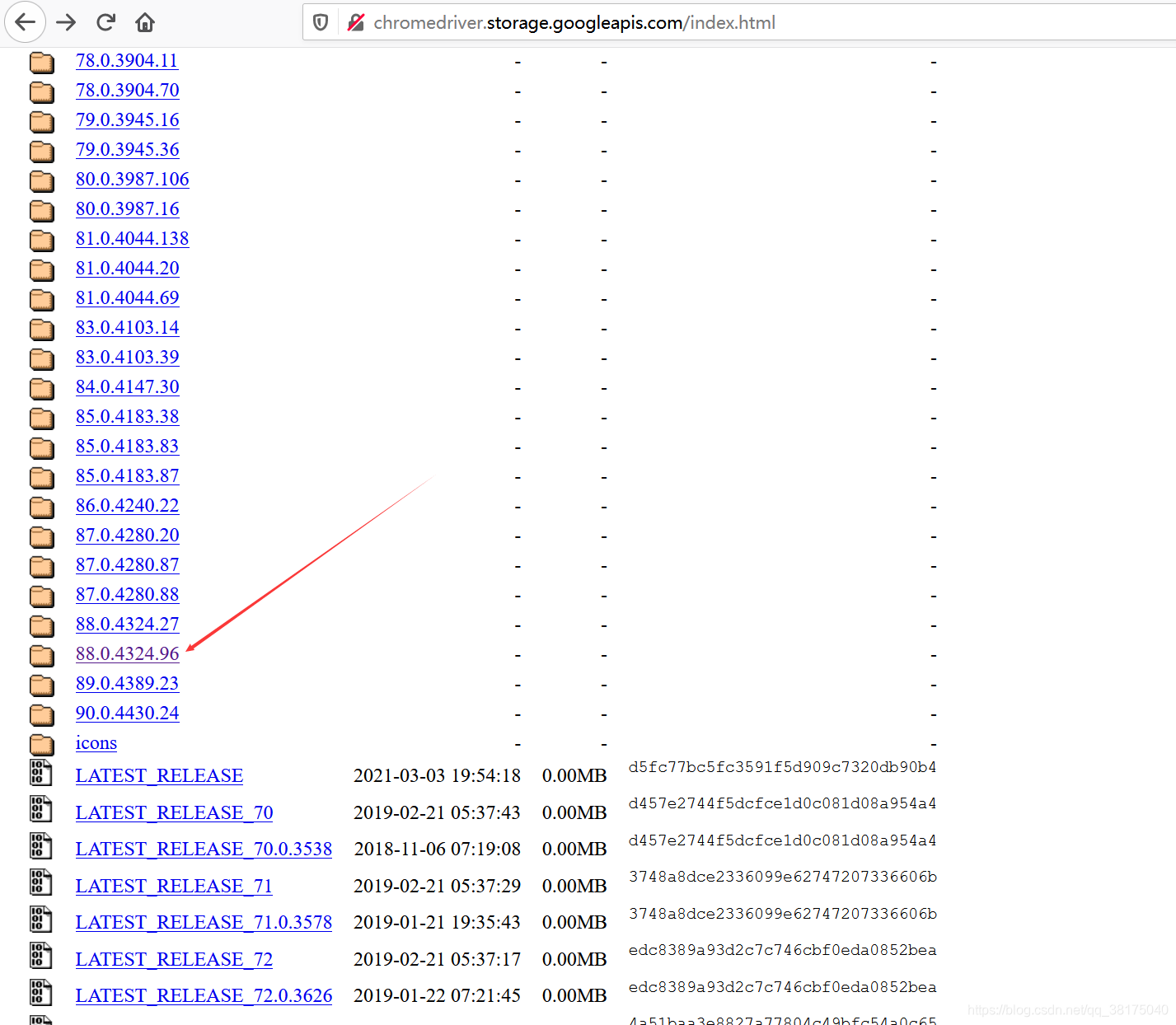This screenshot has width=1176, height=1025.
Task: Go back with browser back arrow
Action: pos(26,22)
